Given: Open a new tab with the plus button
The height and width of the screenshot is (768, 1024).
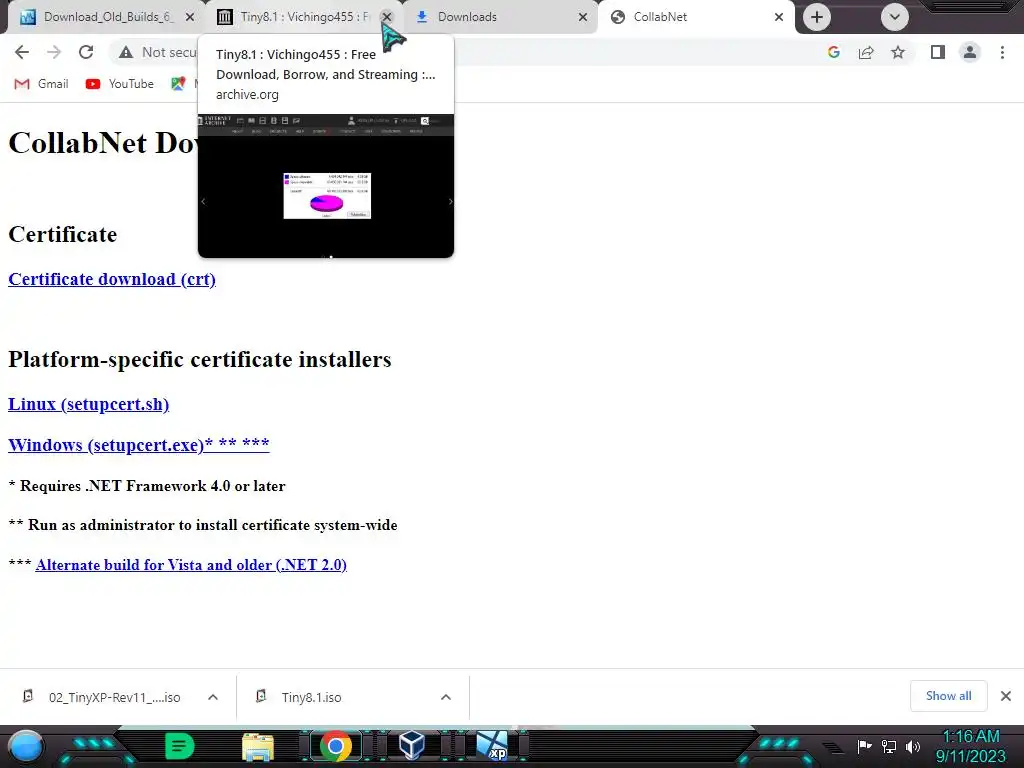Looking at the screenshot, I should tap(816, 17).
